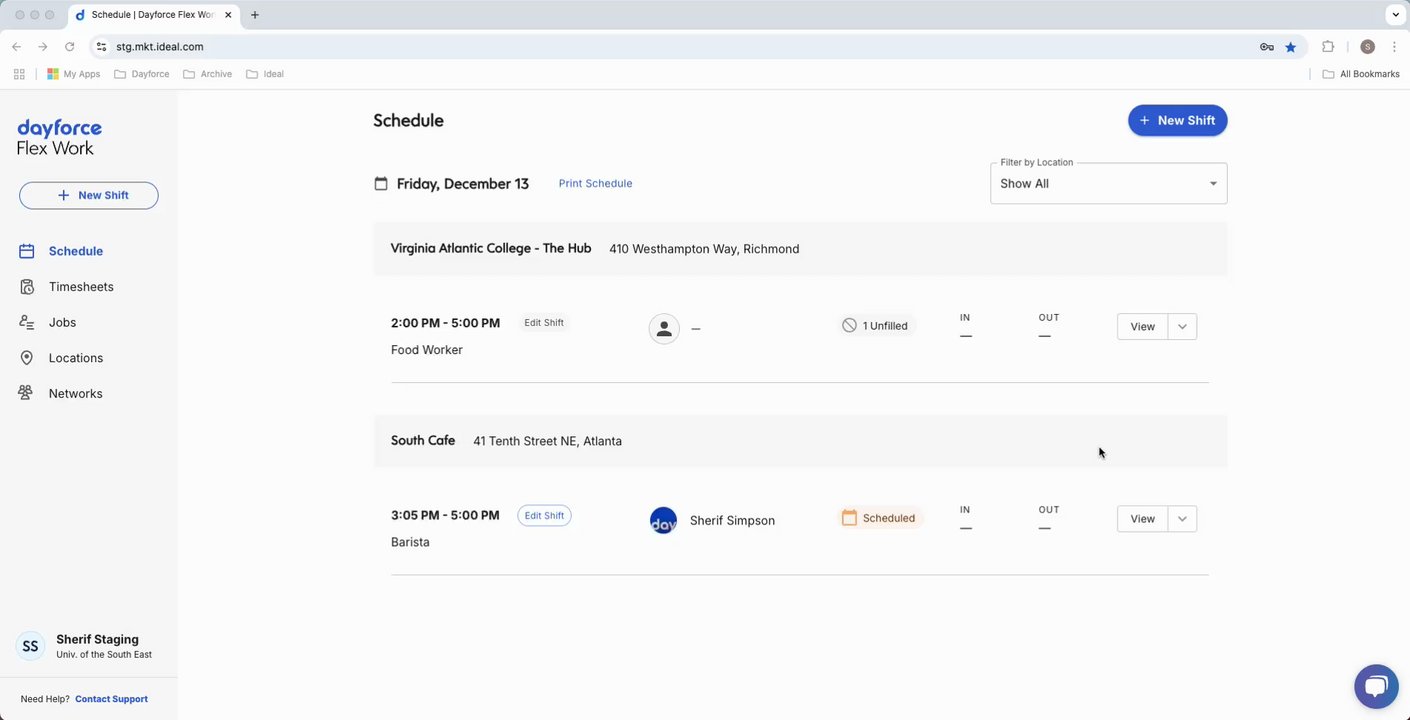Open the chat support bubble icon
Image resolution: width=1410 pixels, height=720 pixels.
tap(1376, 686)
